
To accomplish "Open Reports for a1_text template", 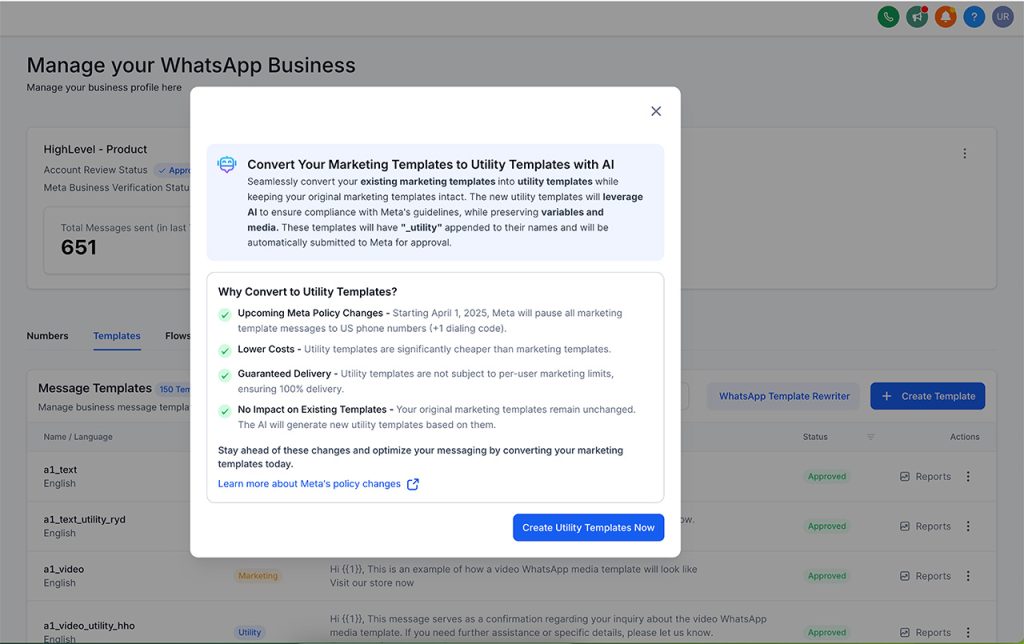I will 925,477.
